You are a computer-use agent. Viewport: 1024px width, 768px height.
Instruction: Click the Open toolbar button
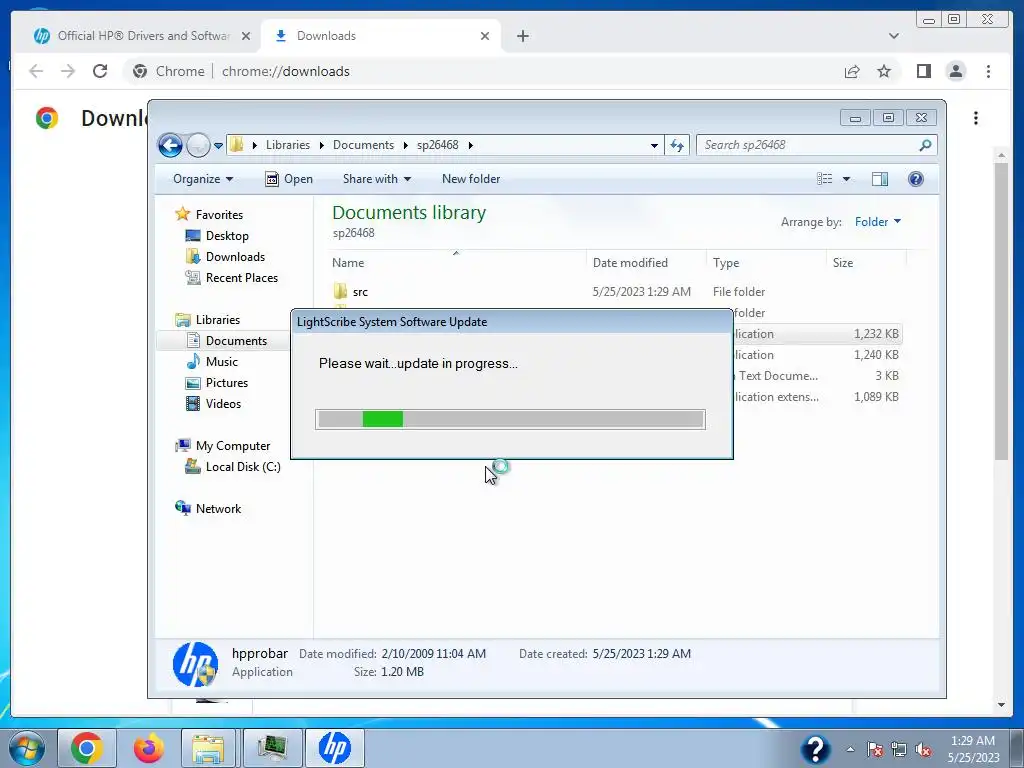pos(289,179)
